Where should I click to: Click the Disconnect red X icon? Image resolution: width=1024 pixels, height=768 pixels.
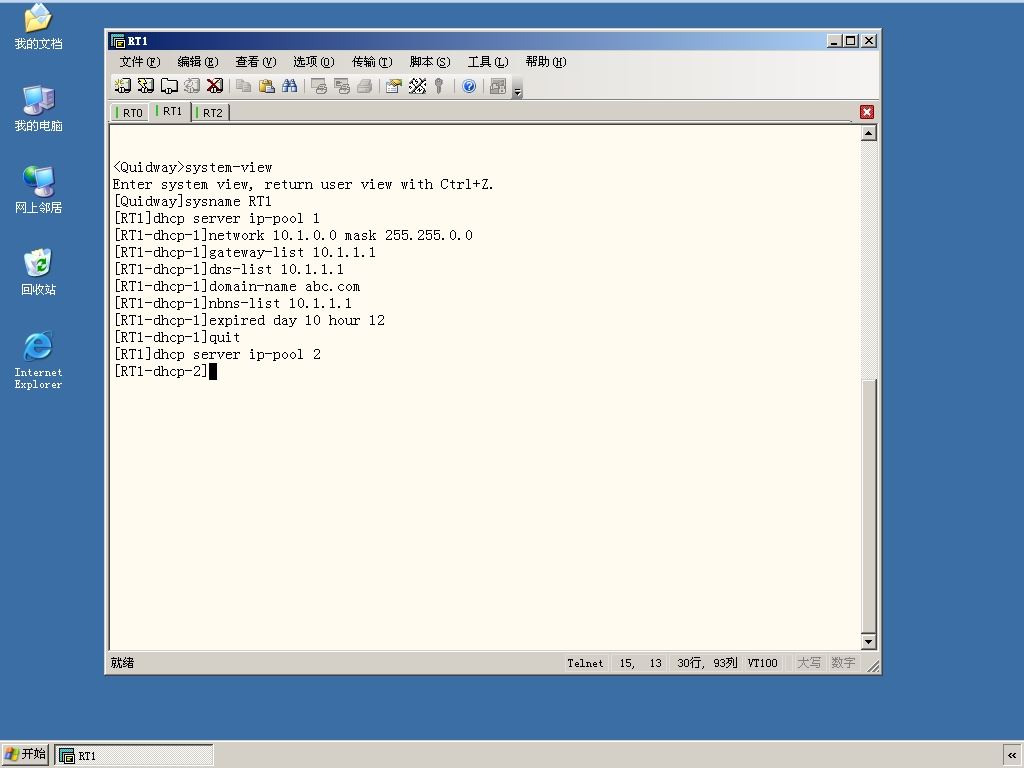tap(215, 86)
